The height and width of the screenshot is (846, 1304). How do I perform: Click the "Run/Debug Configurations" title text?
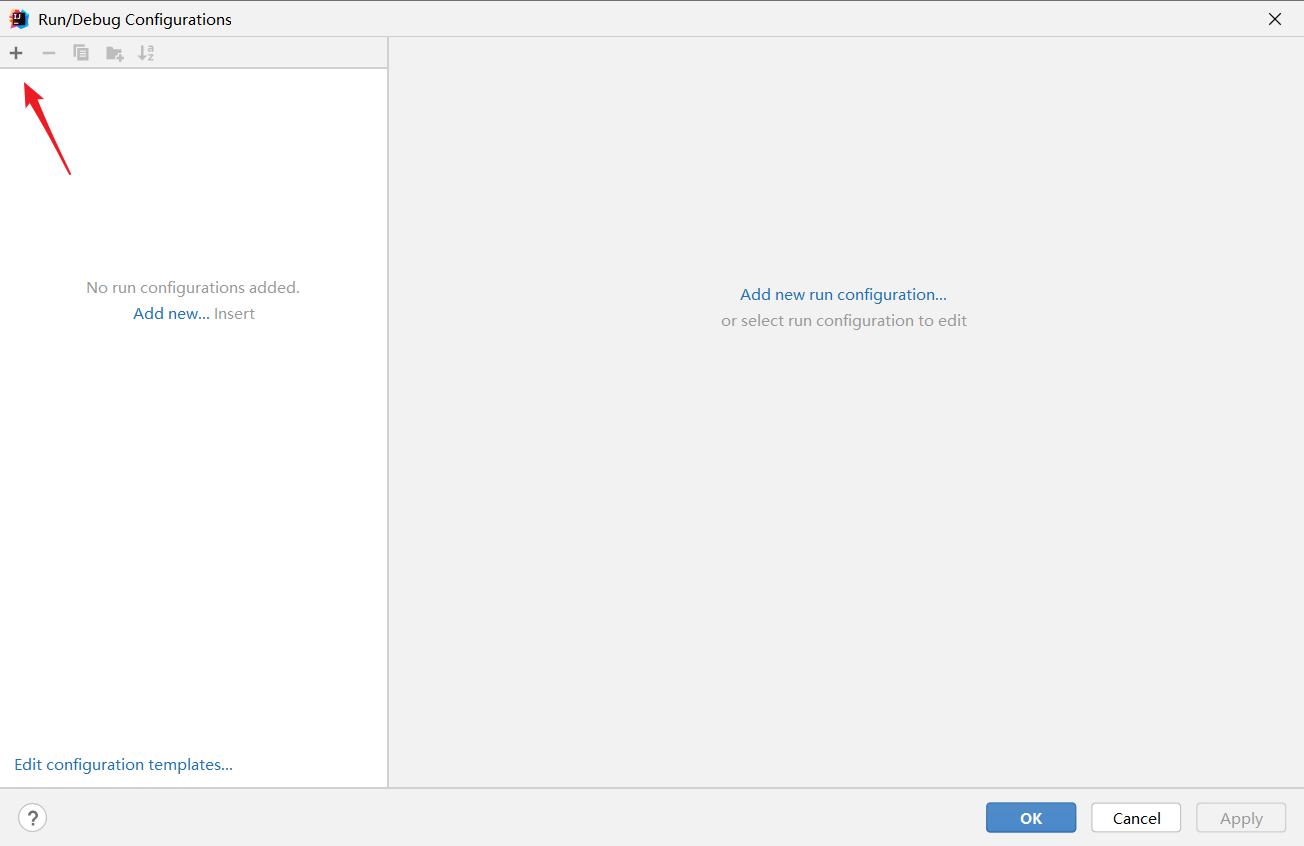coord(135,19)
